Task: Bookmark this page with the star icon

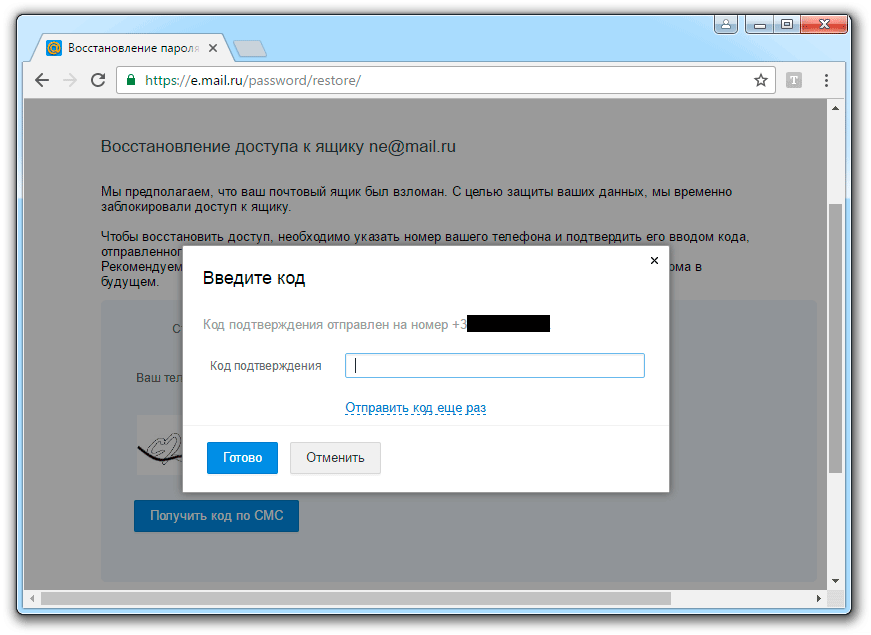Action: (x=760, y=81)
